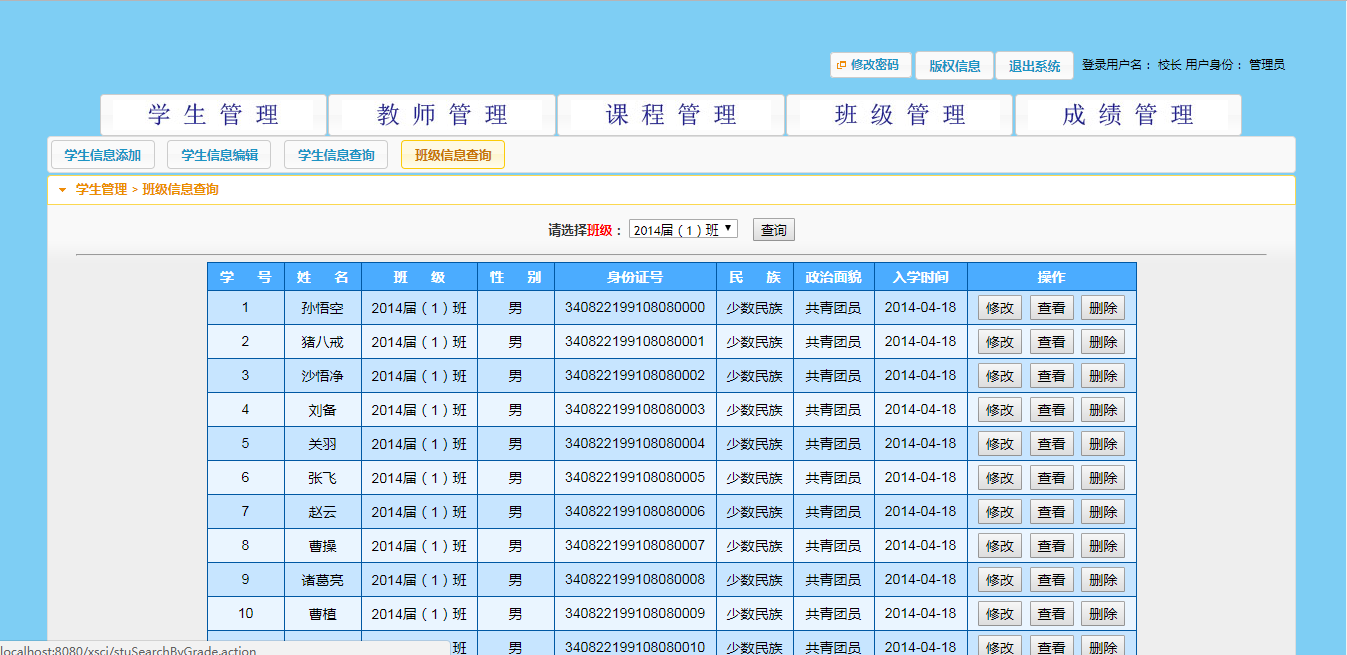
Task: Click the name cell 诸葛亮
Action: tap(322, 580)
